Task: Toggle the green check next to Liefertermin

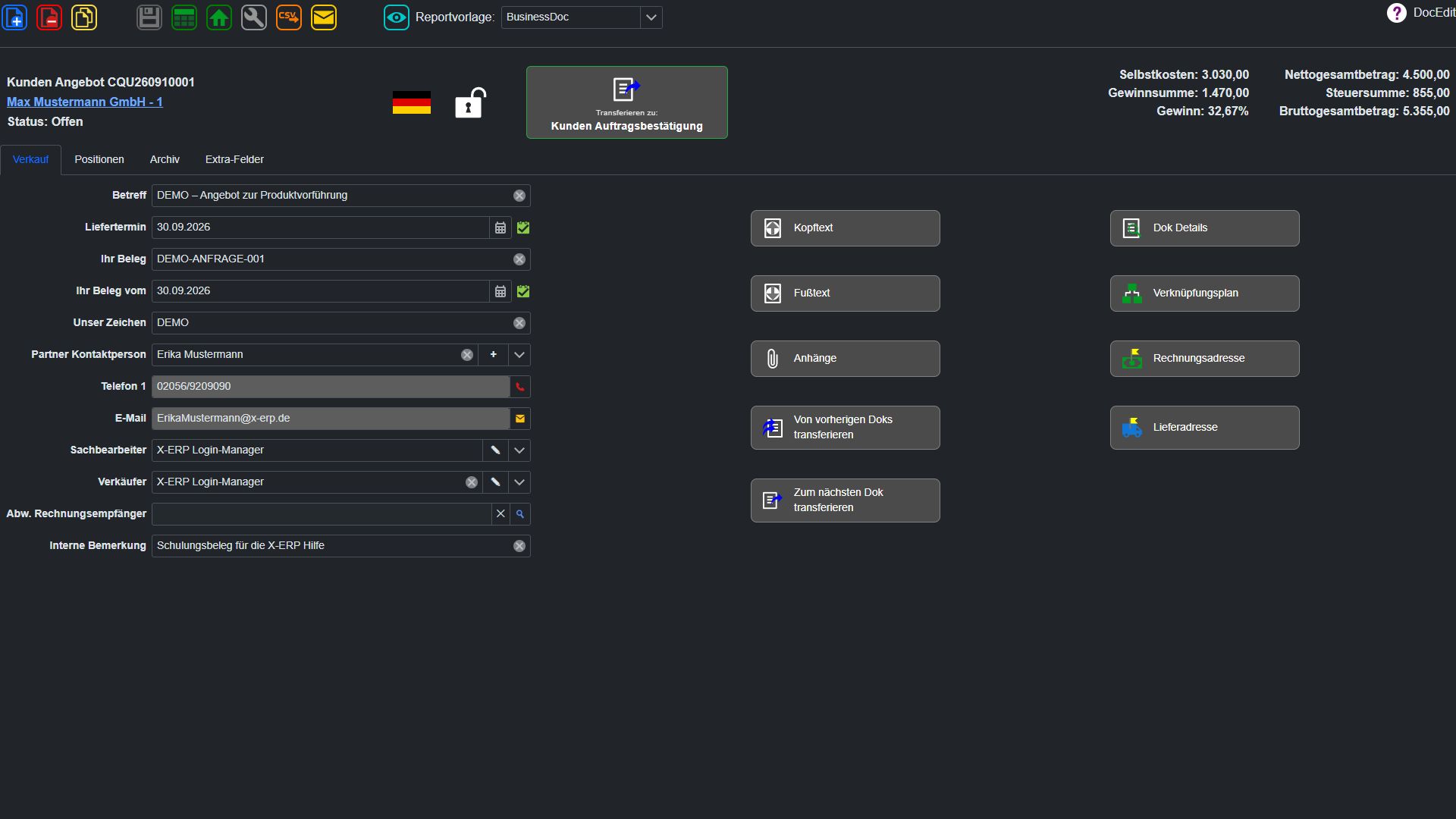Action: [x=523, y=227]
